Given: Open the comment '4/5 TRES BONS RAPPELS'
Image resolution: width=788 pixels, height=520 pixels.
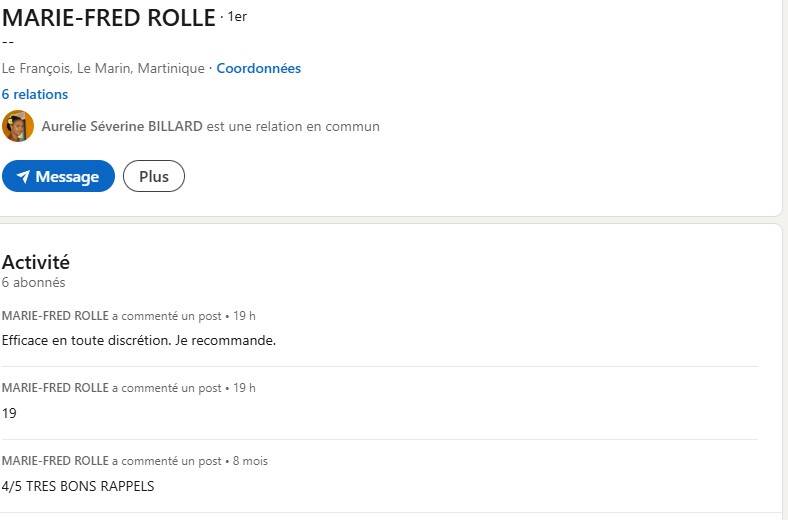Looking at the screenshot, I should tap(78, 486).
